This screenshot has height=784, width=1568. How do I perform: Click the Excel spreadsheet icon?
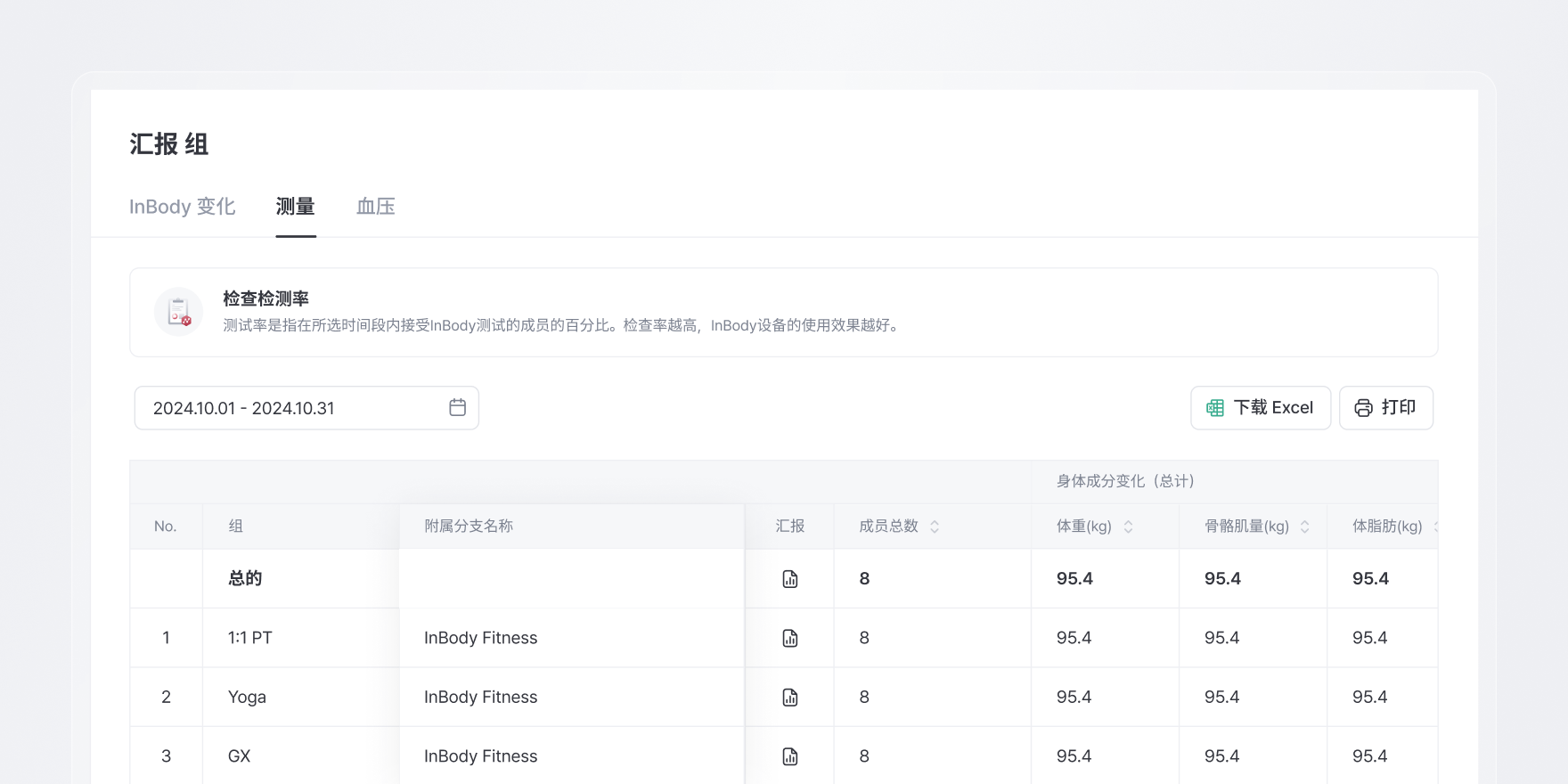click(x=1215, y=408)
